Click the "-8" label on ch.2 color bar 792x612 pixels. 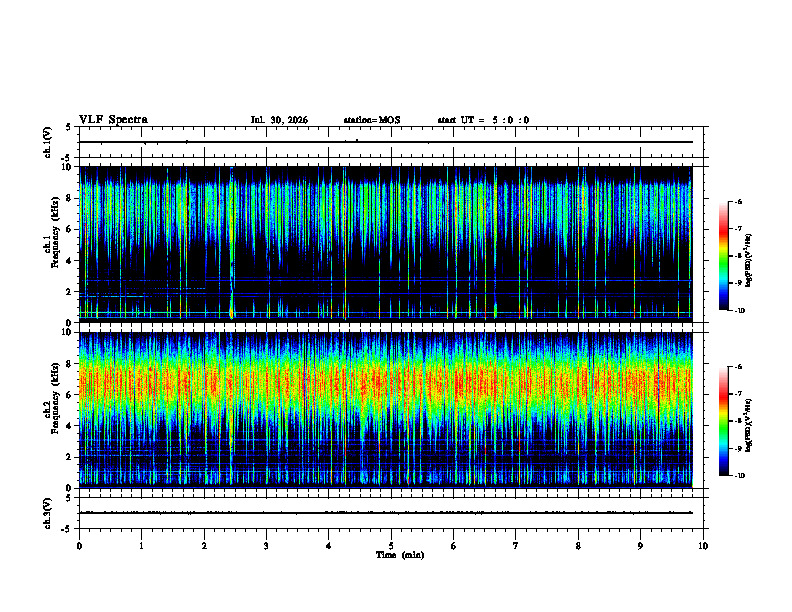click(738, 421)
